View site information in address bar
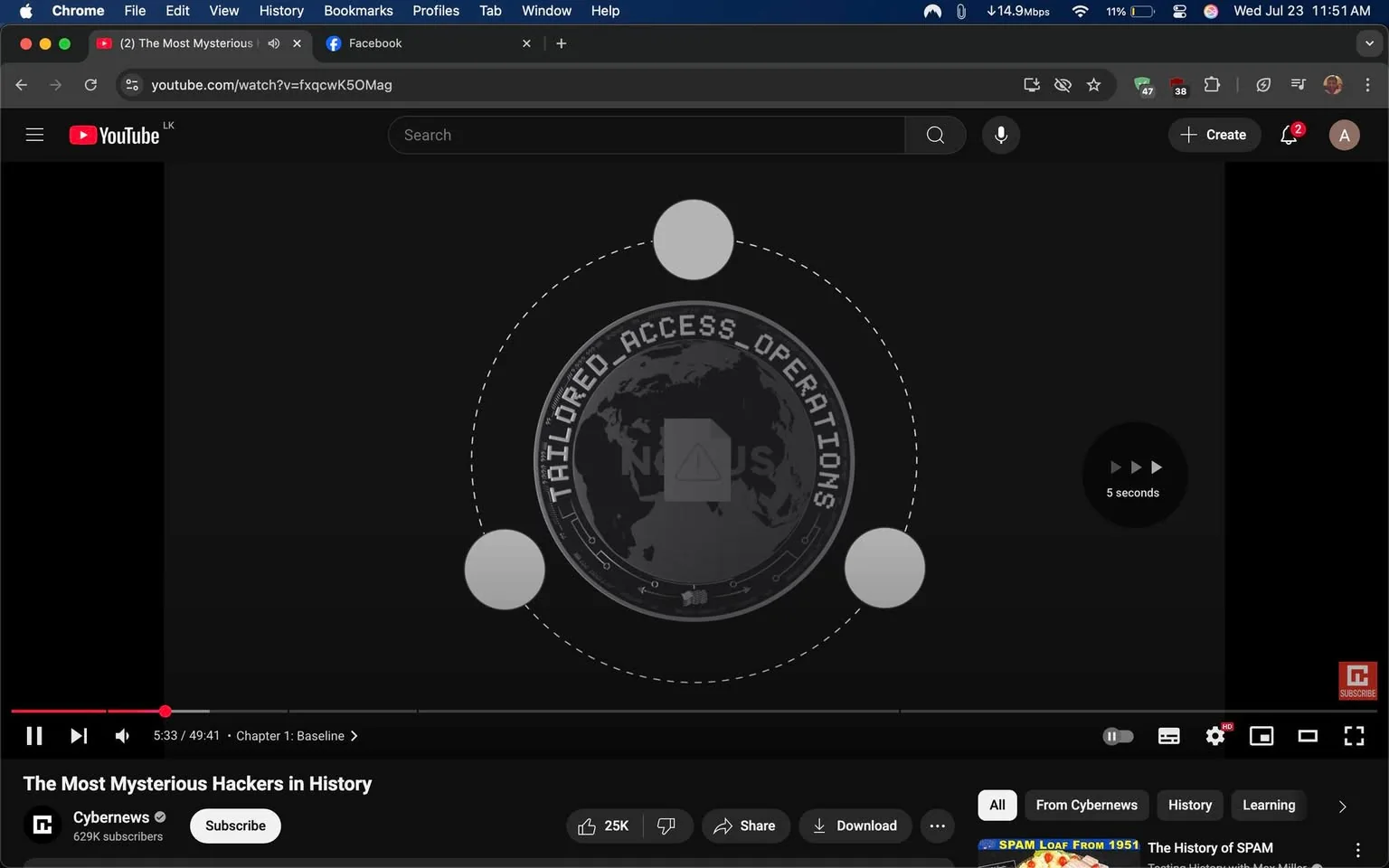Screen dimensions: 1389x868 coord(132,85)
